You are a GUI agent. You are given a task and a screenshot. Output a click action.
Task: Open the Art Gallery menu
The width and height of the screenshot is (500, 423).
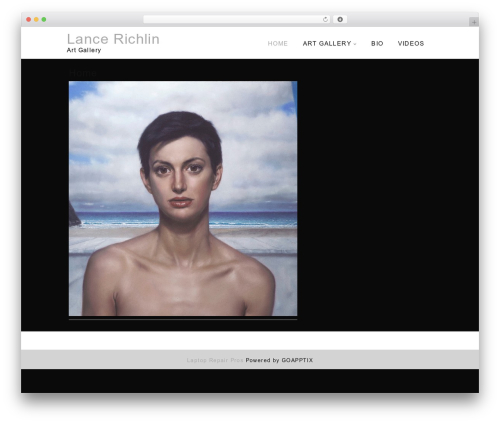click(x=327, y=44)
